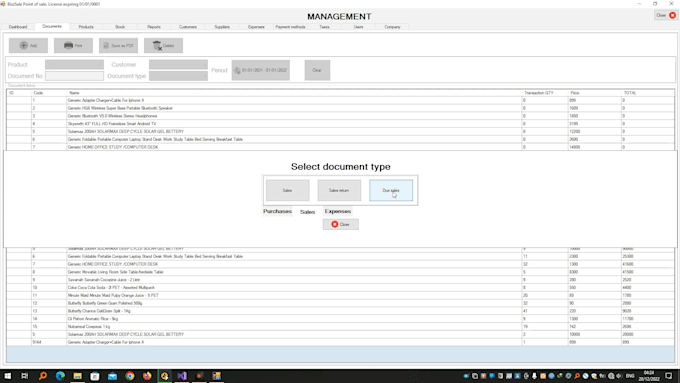Open the Product filter dropdown

tap(74, 65)
